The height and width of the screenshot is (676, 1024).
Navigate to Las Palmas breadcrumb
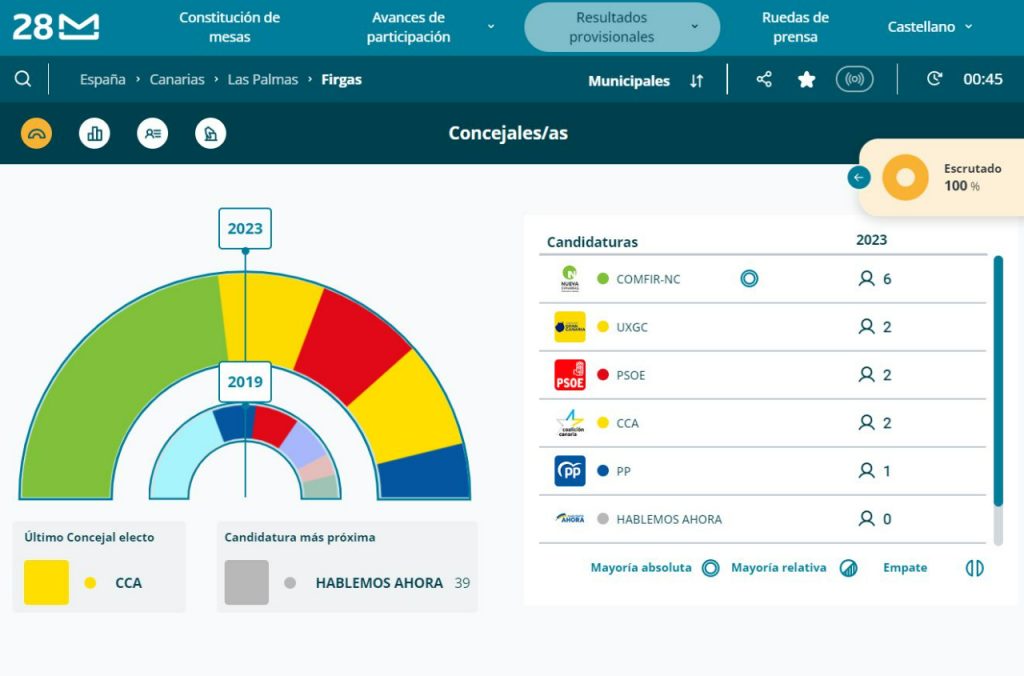click(263, 80)
